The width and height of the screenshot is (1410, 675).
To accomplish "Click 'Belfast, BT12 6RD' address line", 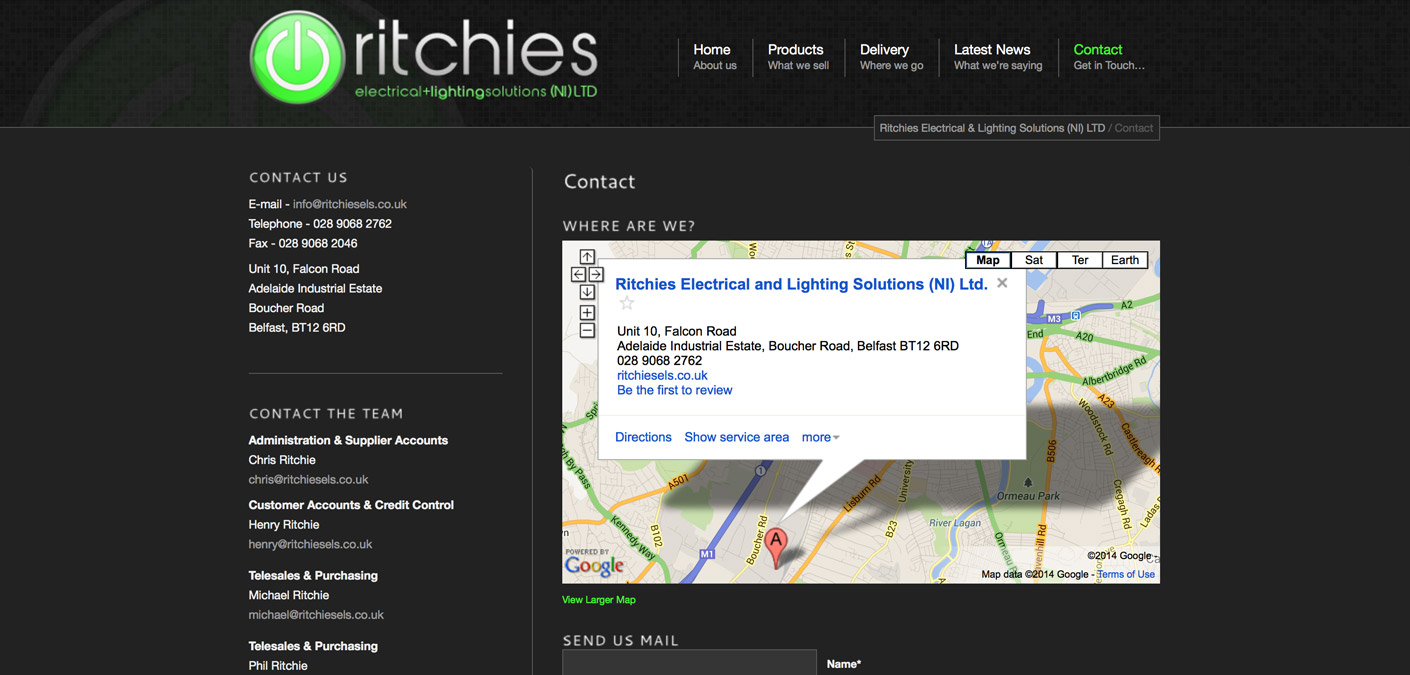I will pos(297,328).
